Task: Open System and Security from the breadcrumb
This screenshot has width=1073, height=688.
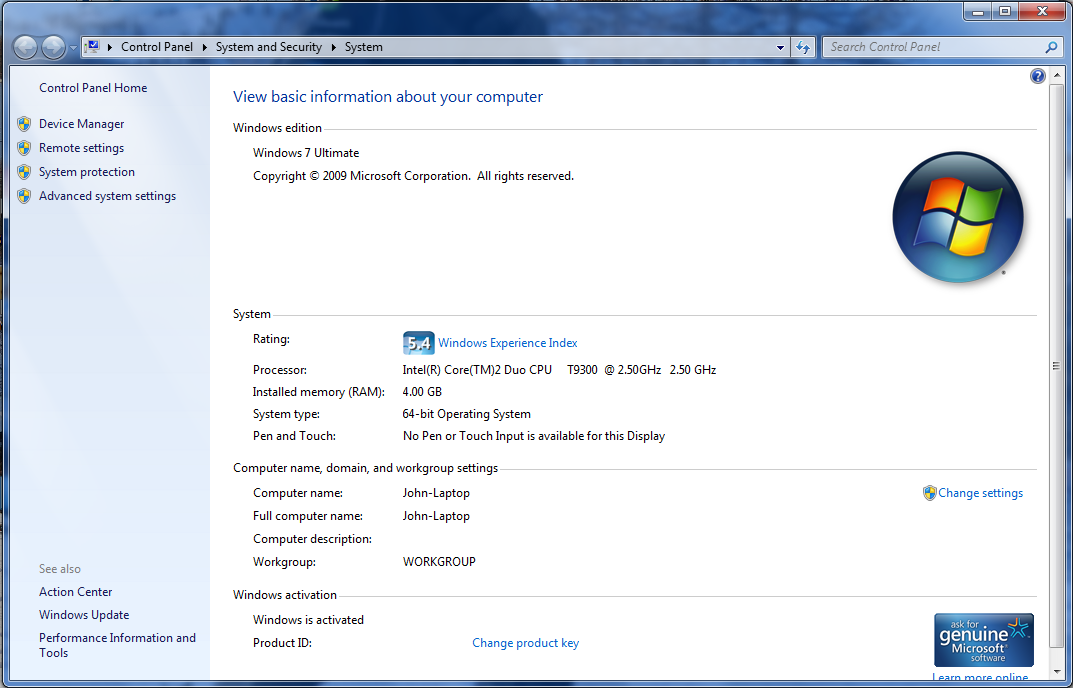Action: [268, 47]
